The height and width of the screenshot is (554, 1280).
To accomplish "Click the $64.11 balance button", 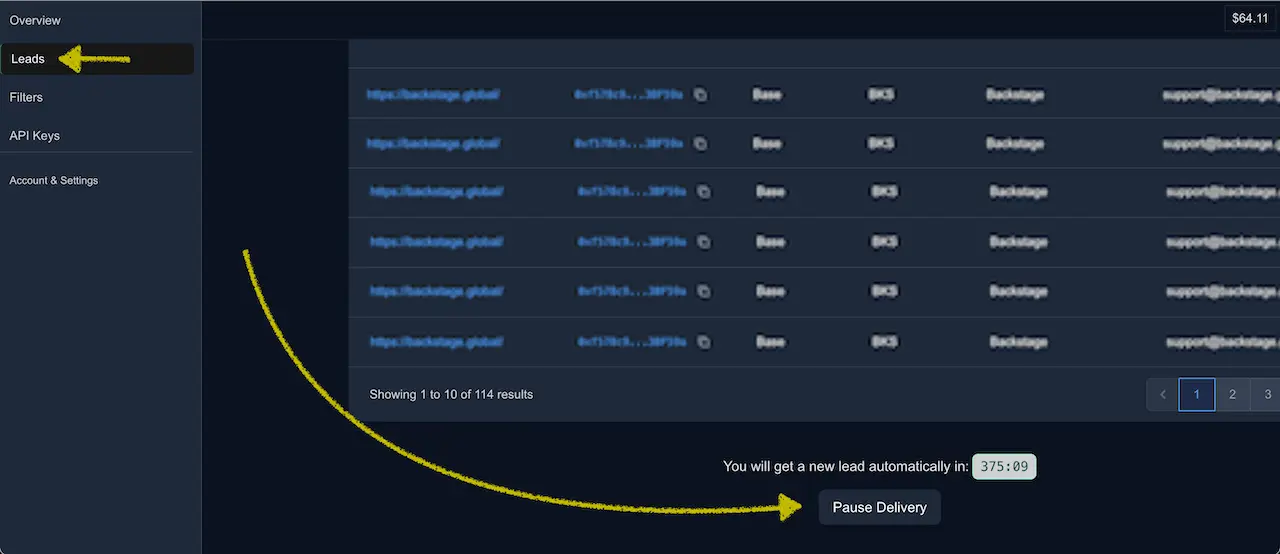I will 1249,18.
